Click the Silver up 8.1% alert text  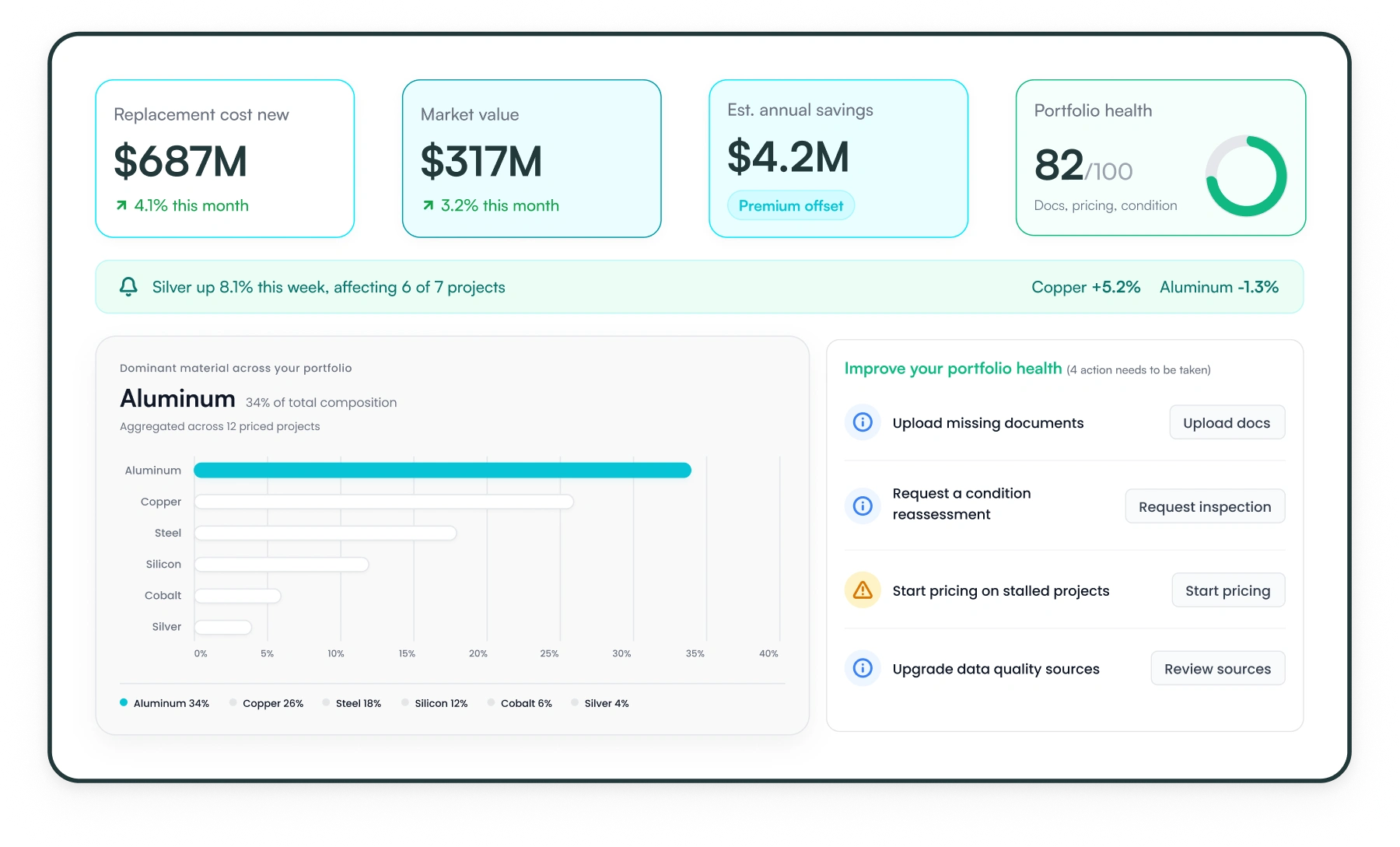[x=329, y=287]
